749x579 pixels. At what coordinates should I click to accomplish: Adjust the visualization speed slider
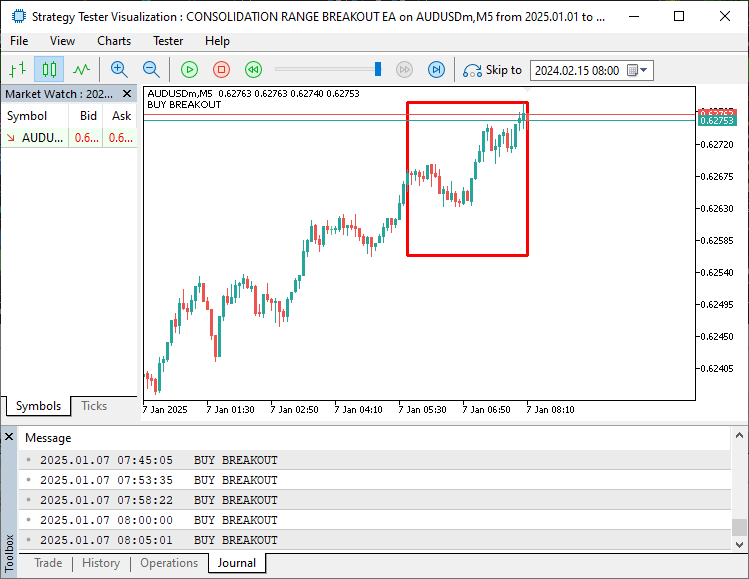click(x=378, y=69)
